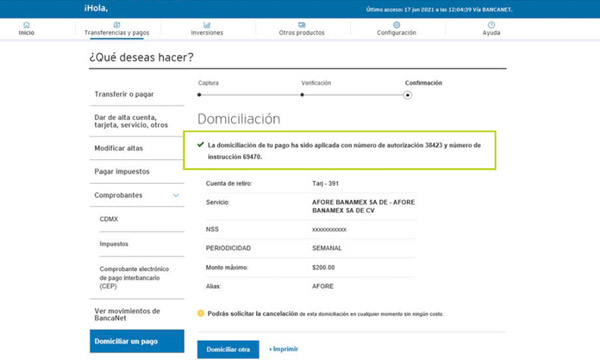This screenshot has height=360, width=600.
Task: Click the $200.00 maximum amount value
Action: click(323, 267)
